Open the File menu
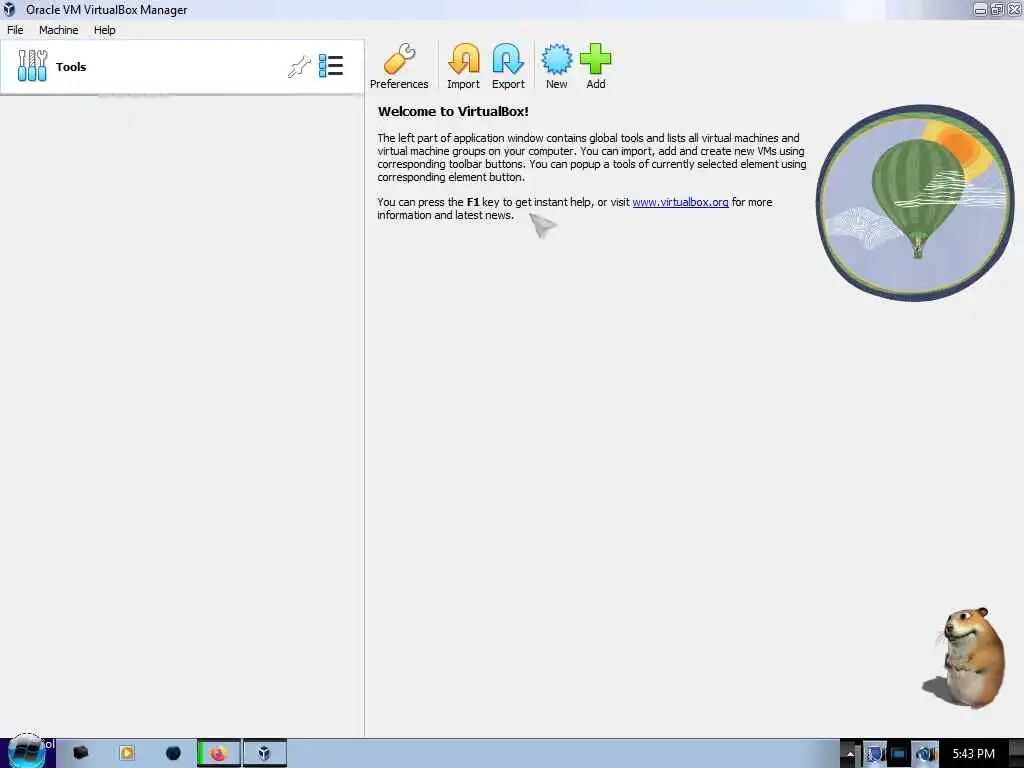Image resolution: width=1024 pixels, height=768 pixels. [15, 30]
